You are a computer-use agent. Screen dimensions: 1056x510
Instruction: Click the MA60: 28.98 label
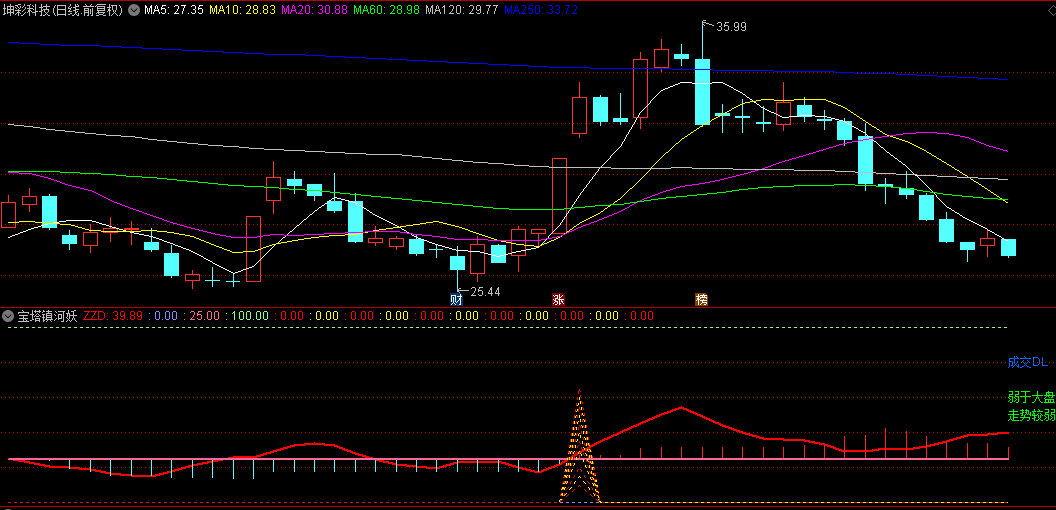tap(387, 10)
